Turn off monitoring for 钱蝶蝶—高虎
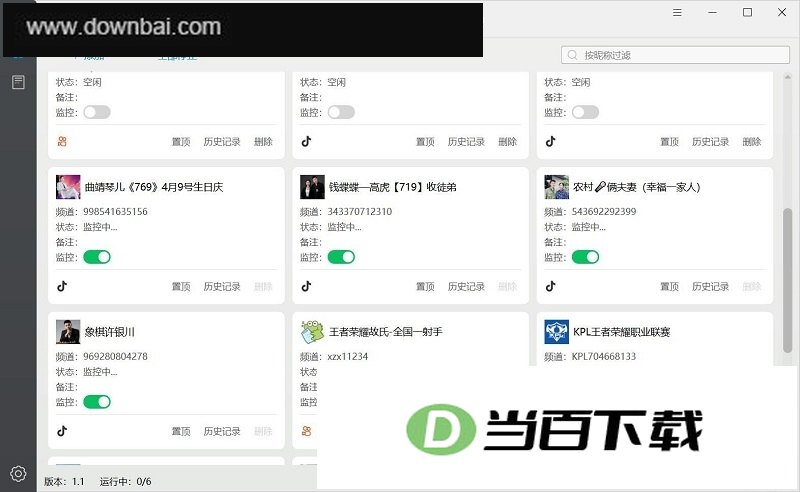Viewport: 800px width, 492px height. click(341, 257)
